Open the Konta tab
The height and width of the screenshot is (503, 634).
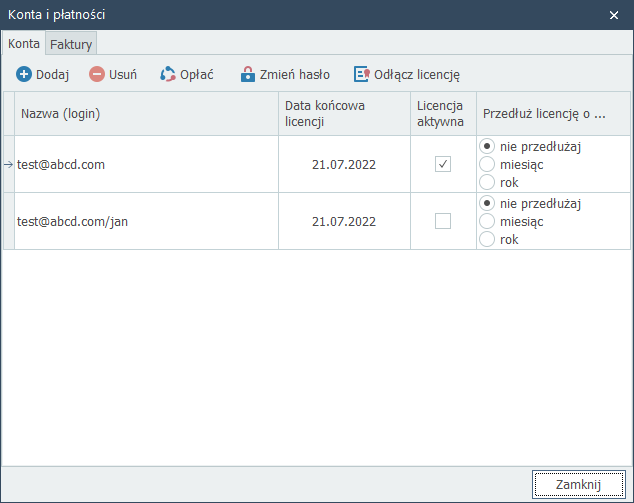(24, 44)
